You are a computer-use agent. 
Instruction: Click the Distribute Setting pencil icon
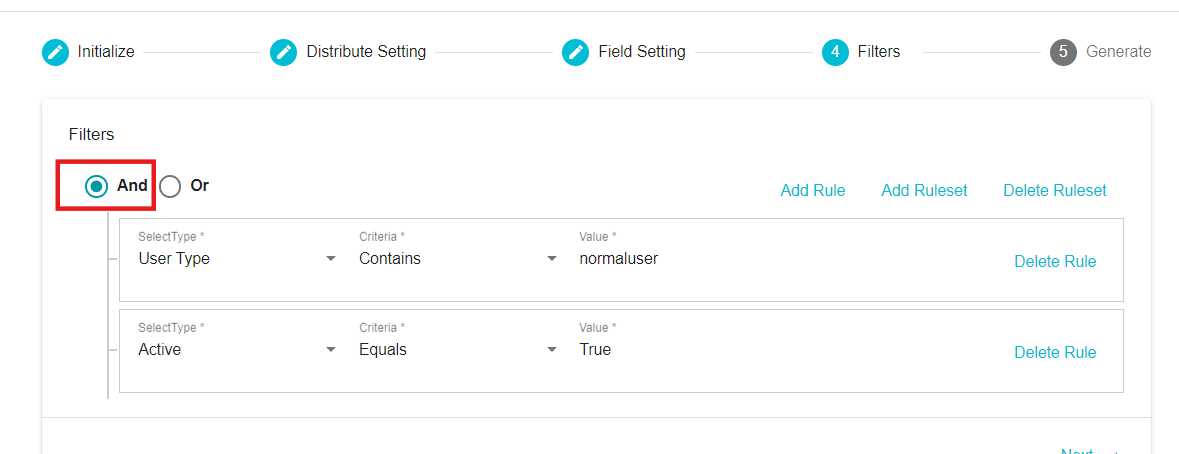click(283, 52)
